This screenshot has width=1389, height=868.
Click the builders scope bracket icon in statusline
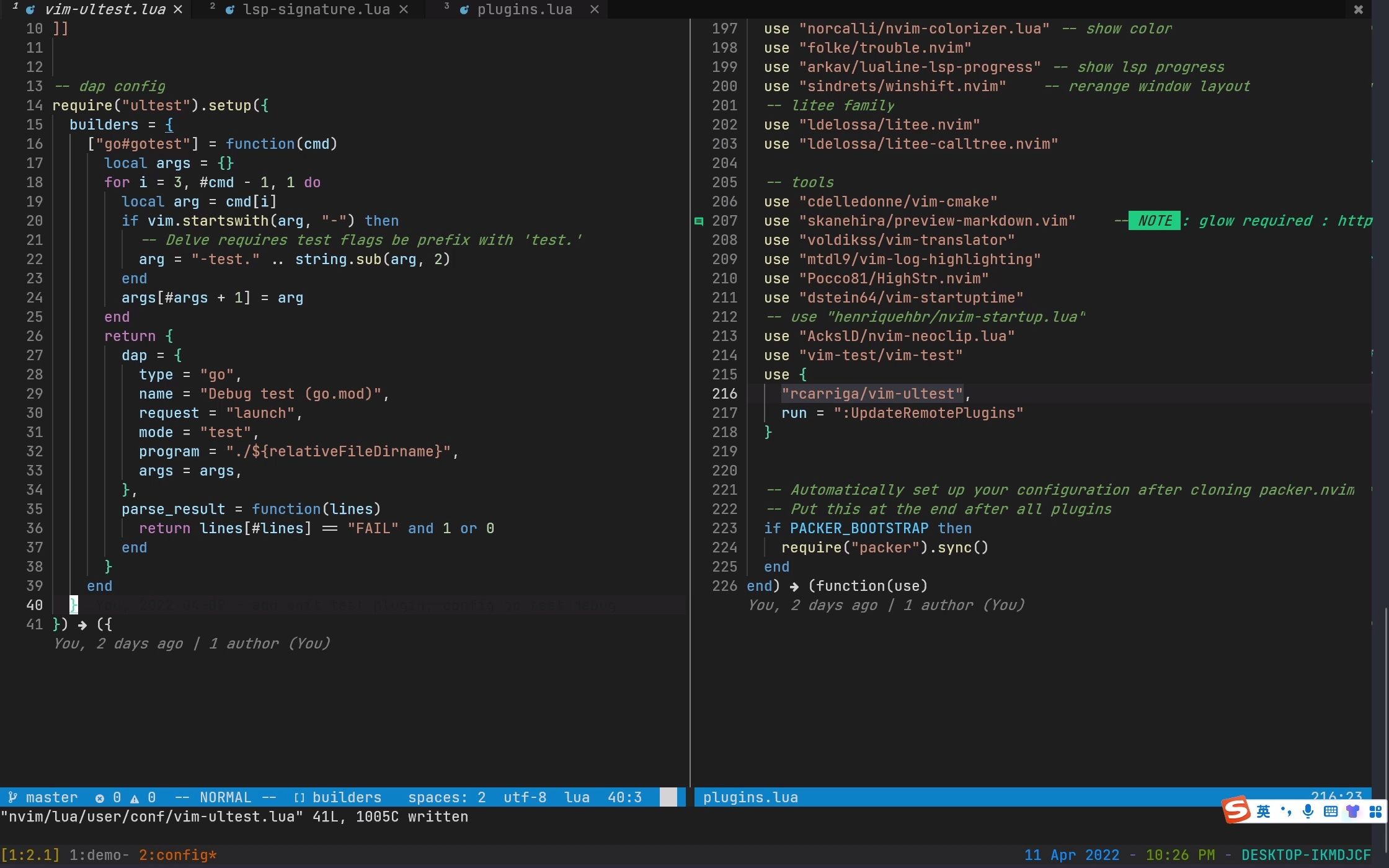[299, 798]
